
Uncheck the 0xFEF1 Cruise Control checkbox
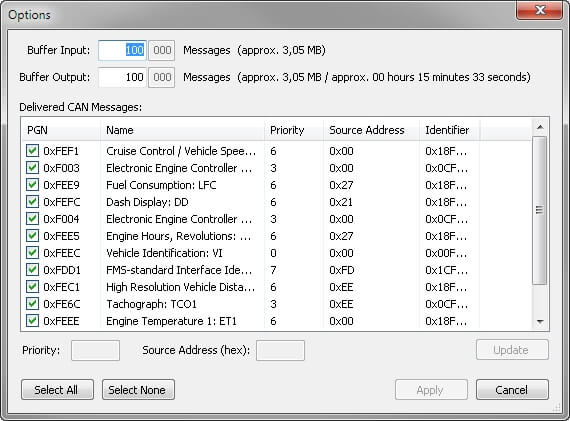pyautogui.click(x=32, y=151)
